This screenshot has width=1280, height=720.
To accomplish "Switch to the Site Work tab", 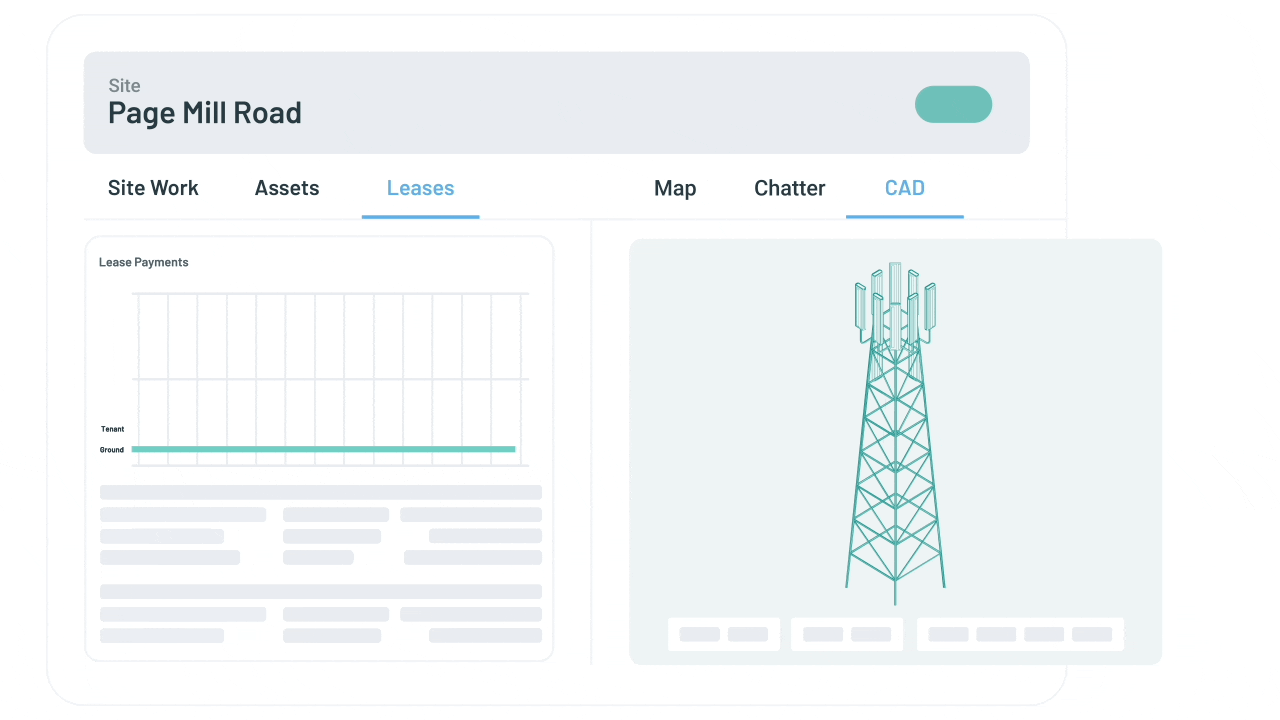I will tap(153, 188).
